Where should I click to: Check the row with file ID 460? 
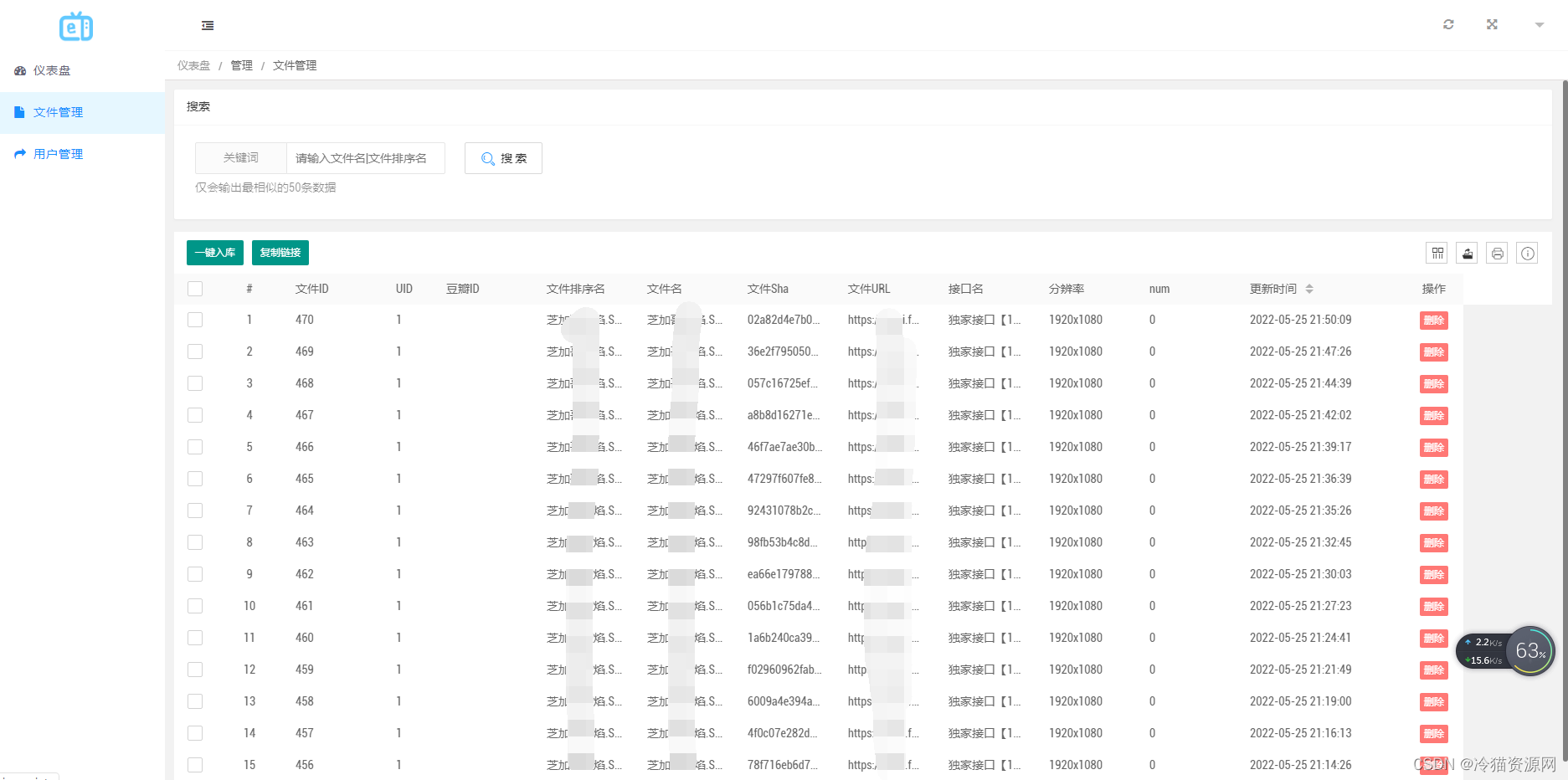(x=195, y=638)
